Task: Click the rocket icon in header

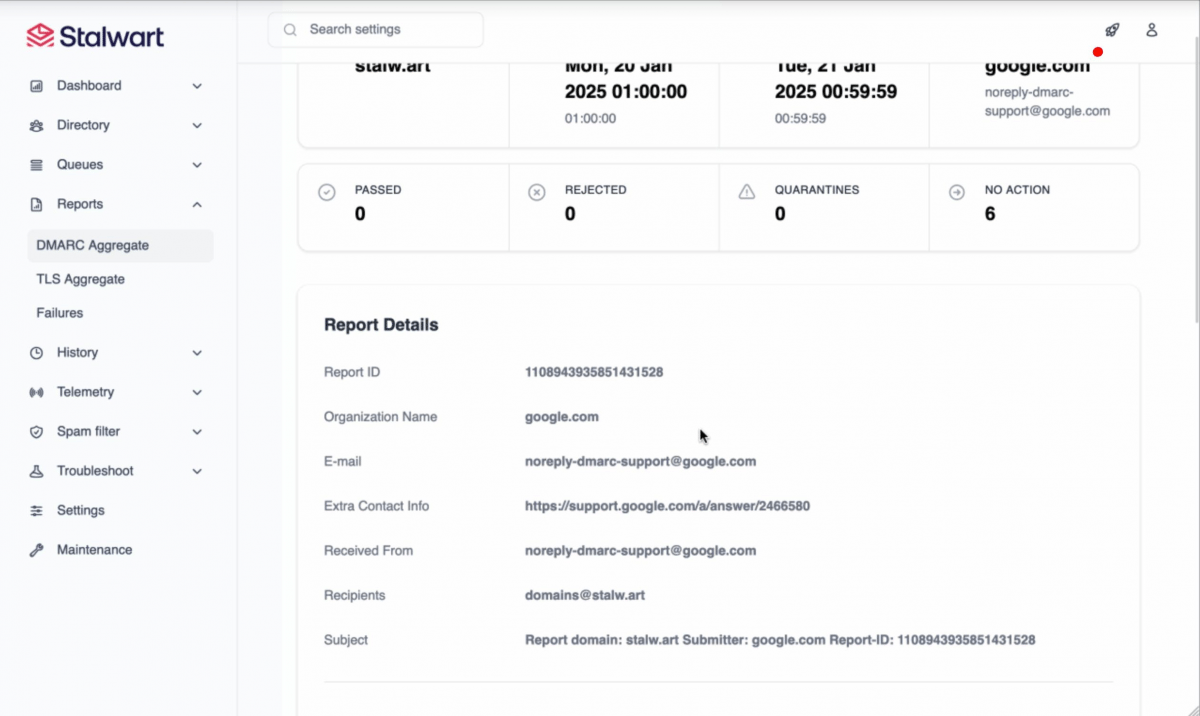Action: point(1112,30)
